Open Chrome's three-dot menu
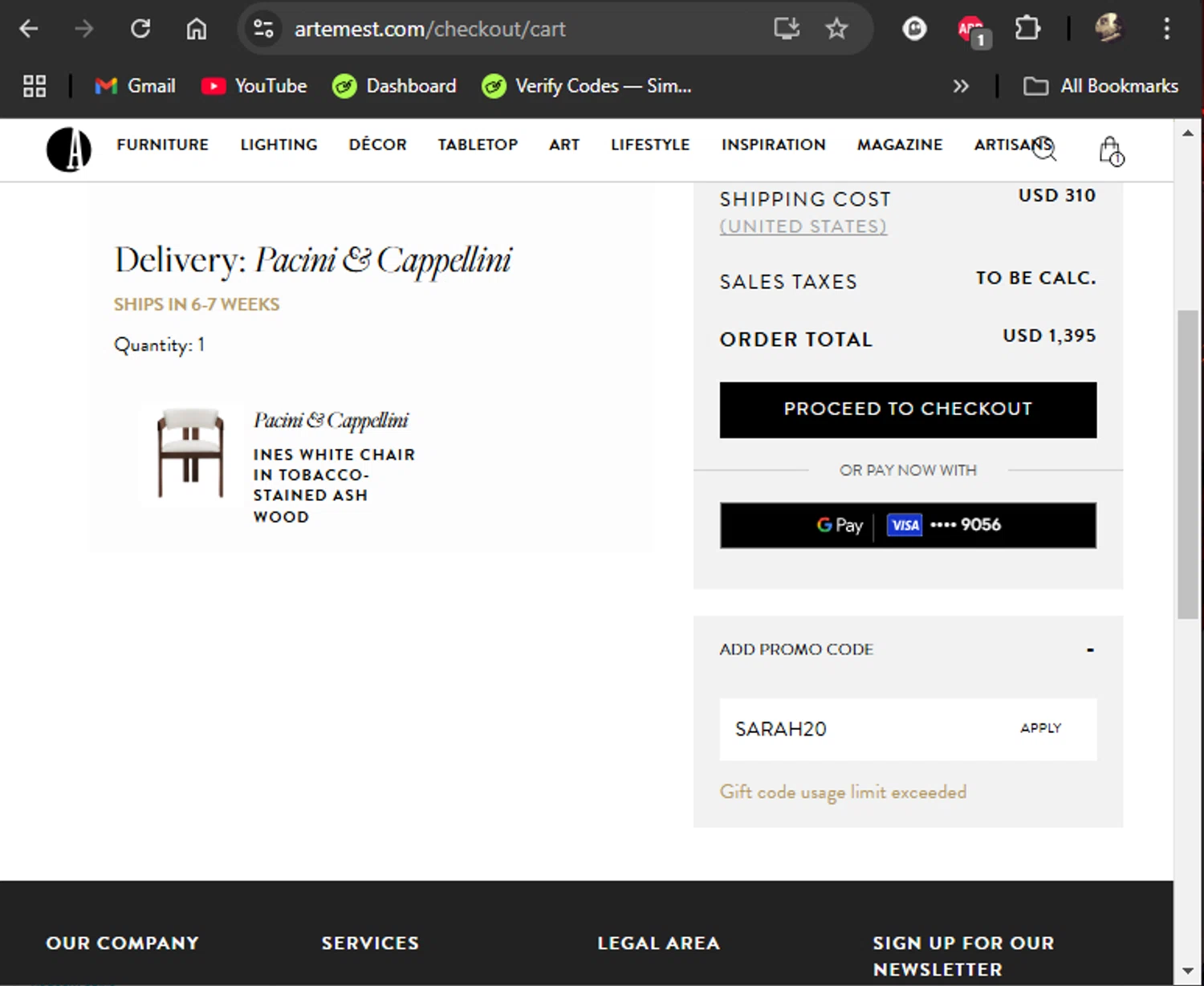The width and height of the screenshot is (1204, 986). (1167, 29)
